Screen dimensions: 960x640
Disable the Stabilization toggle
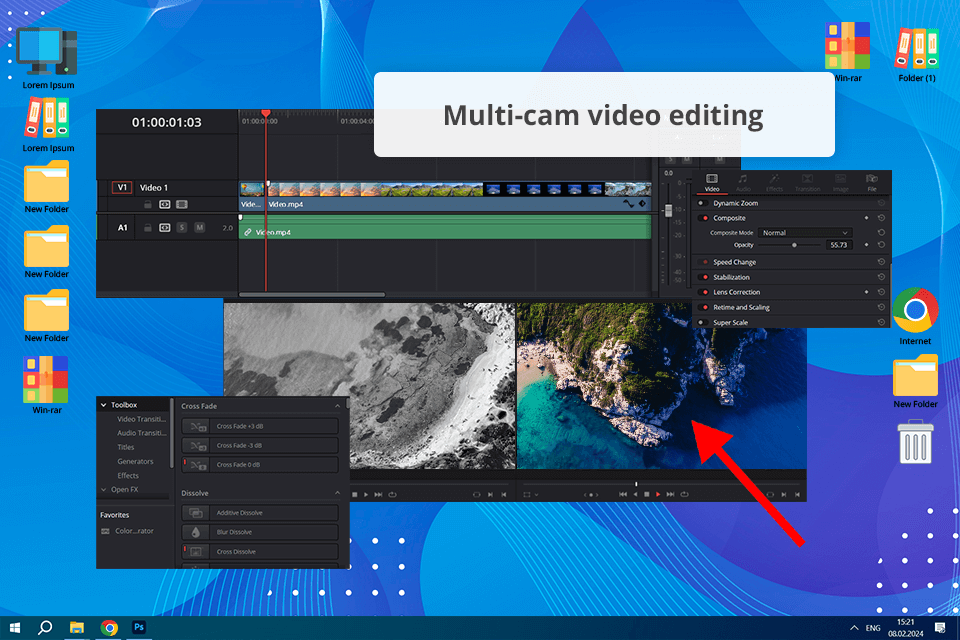(x=703, y=277)
